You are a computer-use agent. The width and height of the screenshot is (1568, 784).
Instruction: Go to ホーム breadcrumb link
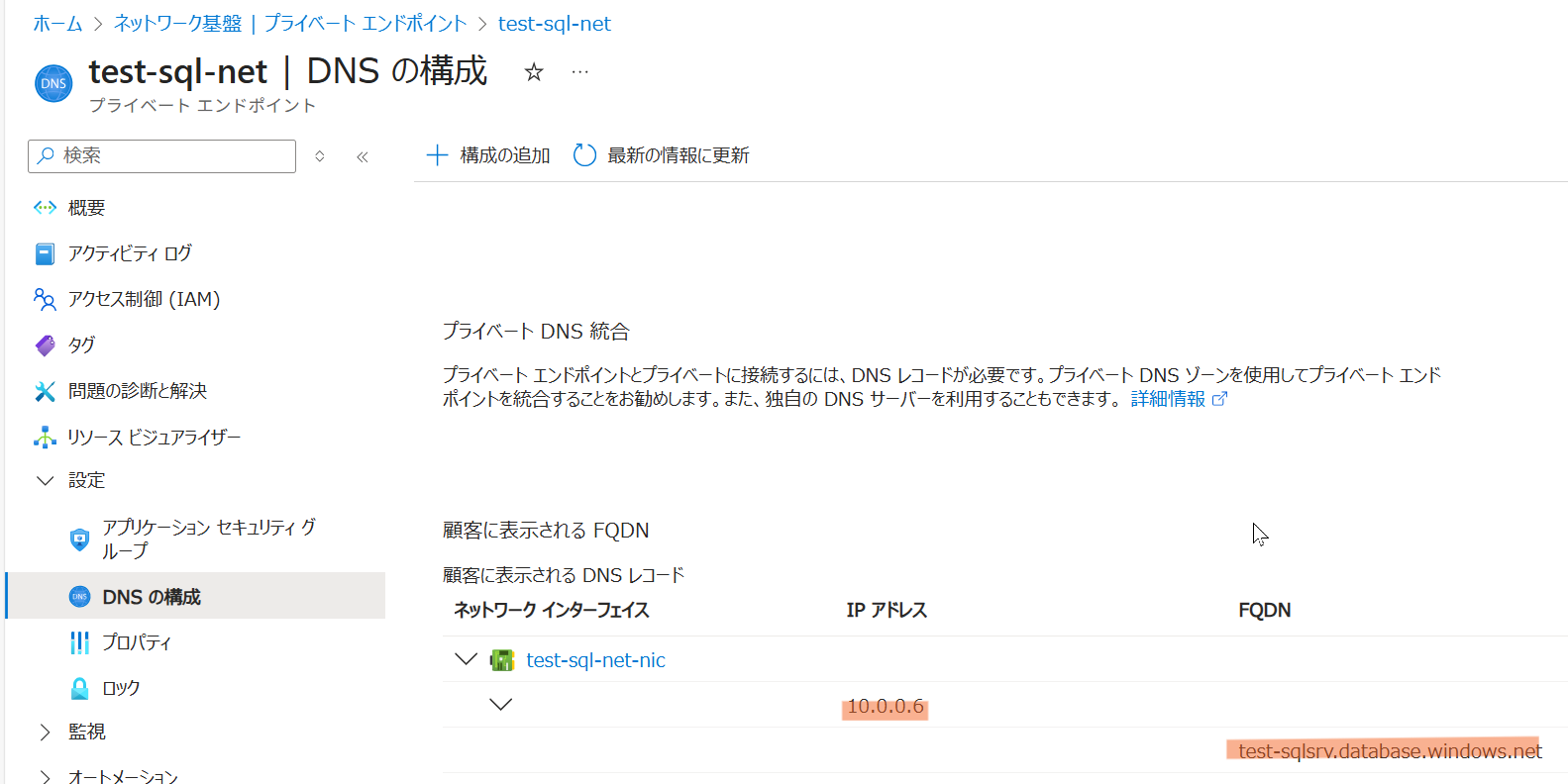tap(57, 24)
